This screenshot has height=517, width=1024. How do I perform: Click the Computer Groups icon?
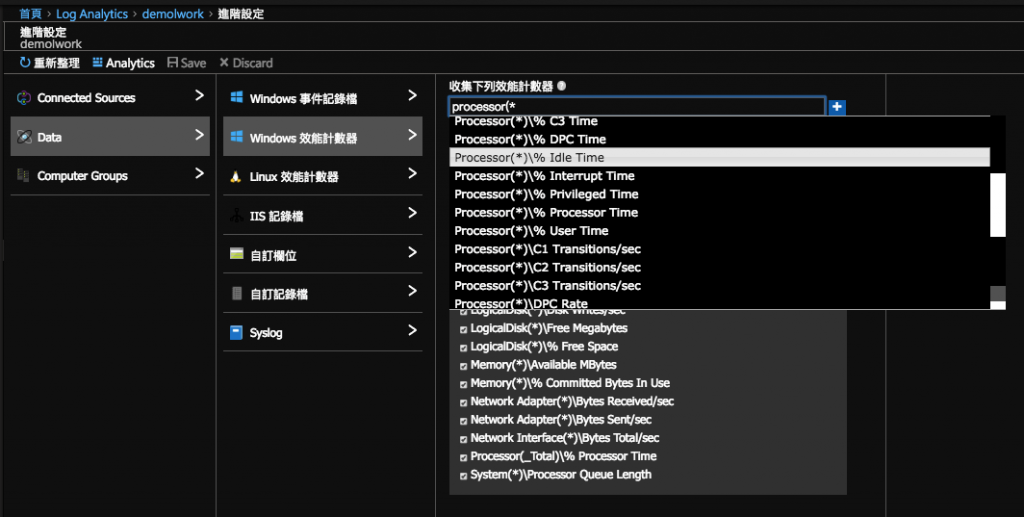pyautogui.click(x=24, y=176)
